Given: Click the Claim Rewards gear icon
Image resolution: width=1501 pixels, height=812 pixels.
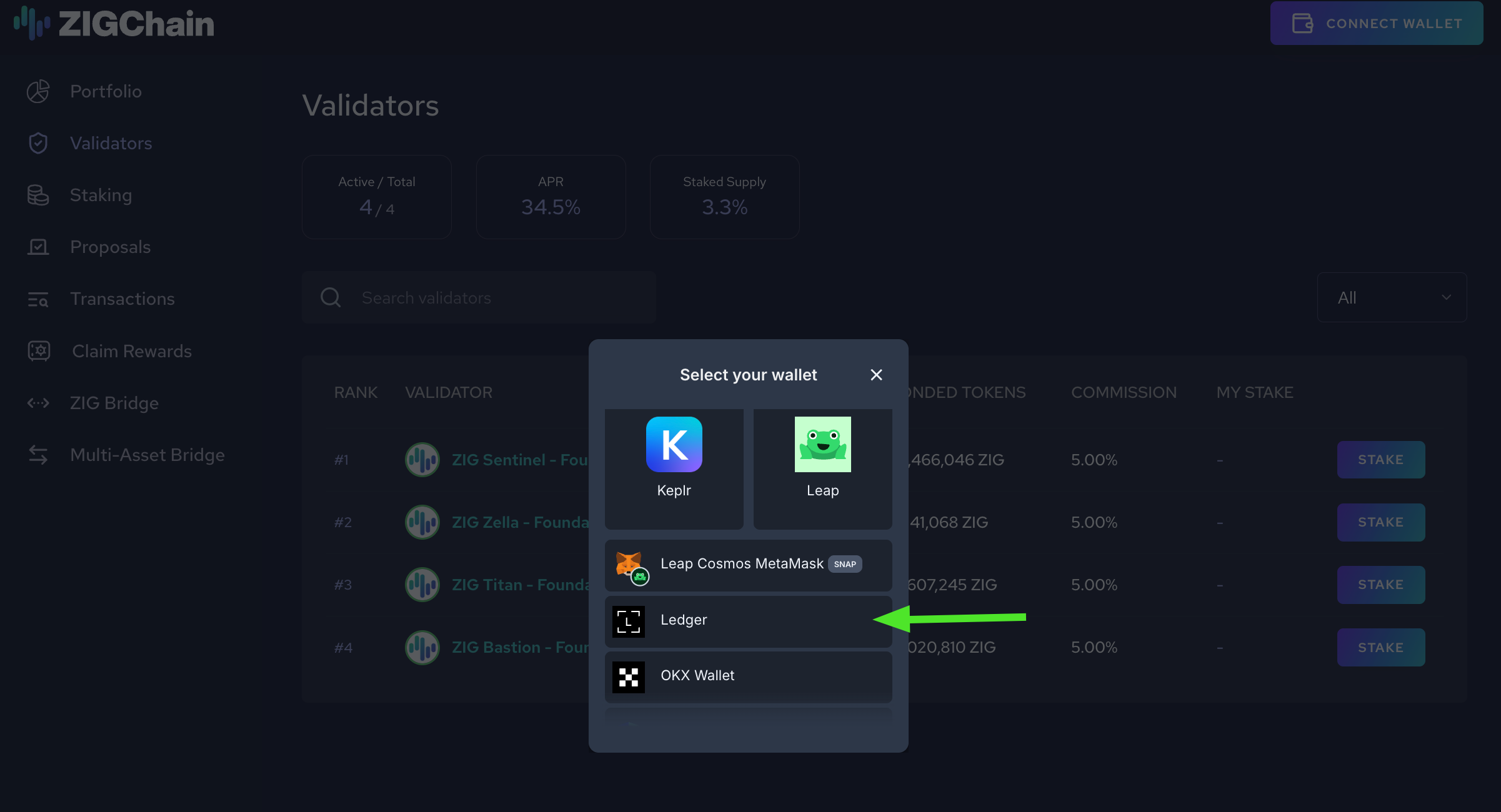Looking at the screenshot, I should [38, 350].
